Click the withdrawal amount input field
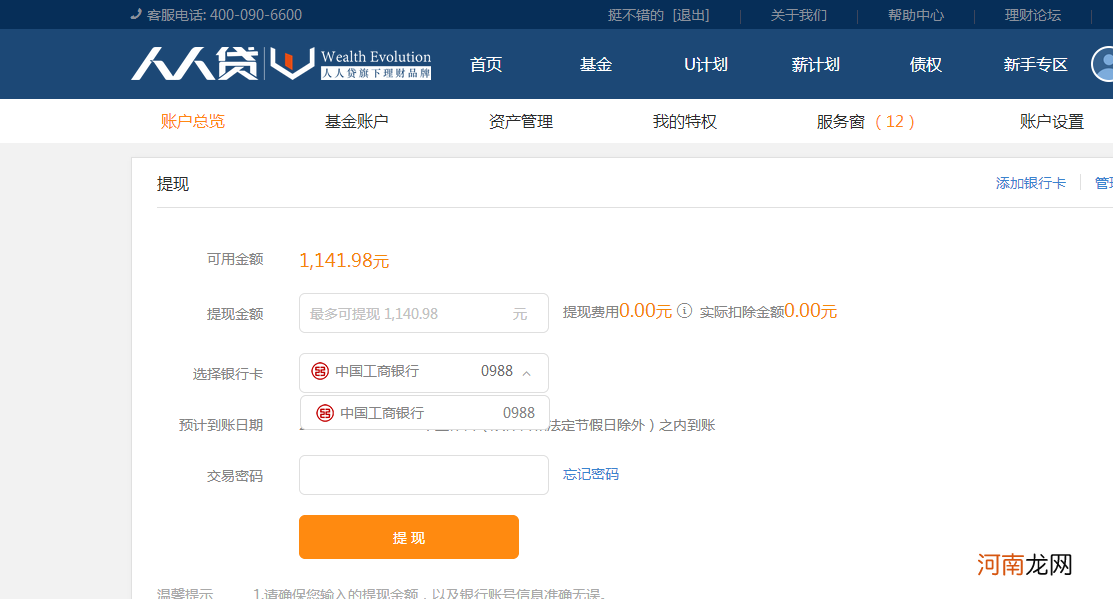The image size is (1113, 599). [x=423, y=312]
